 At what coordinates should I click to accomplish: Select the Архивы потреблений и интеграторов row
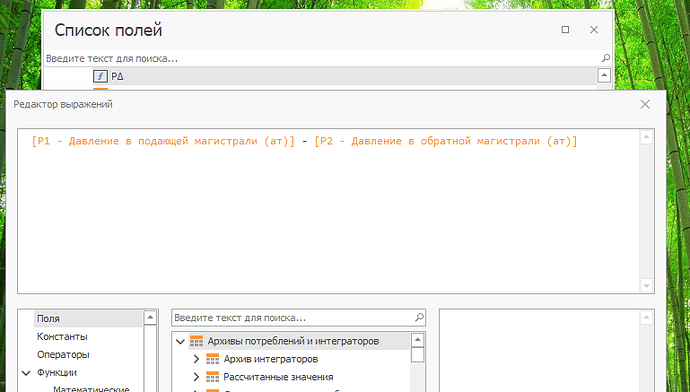[x=299, y=341]
